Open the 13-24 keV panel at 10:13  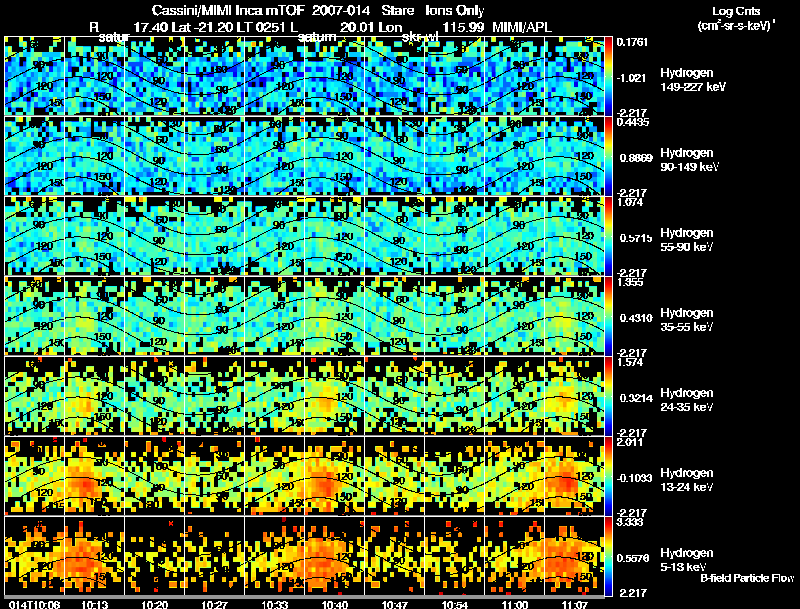tap(94, 476)
